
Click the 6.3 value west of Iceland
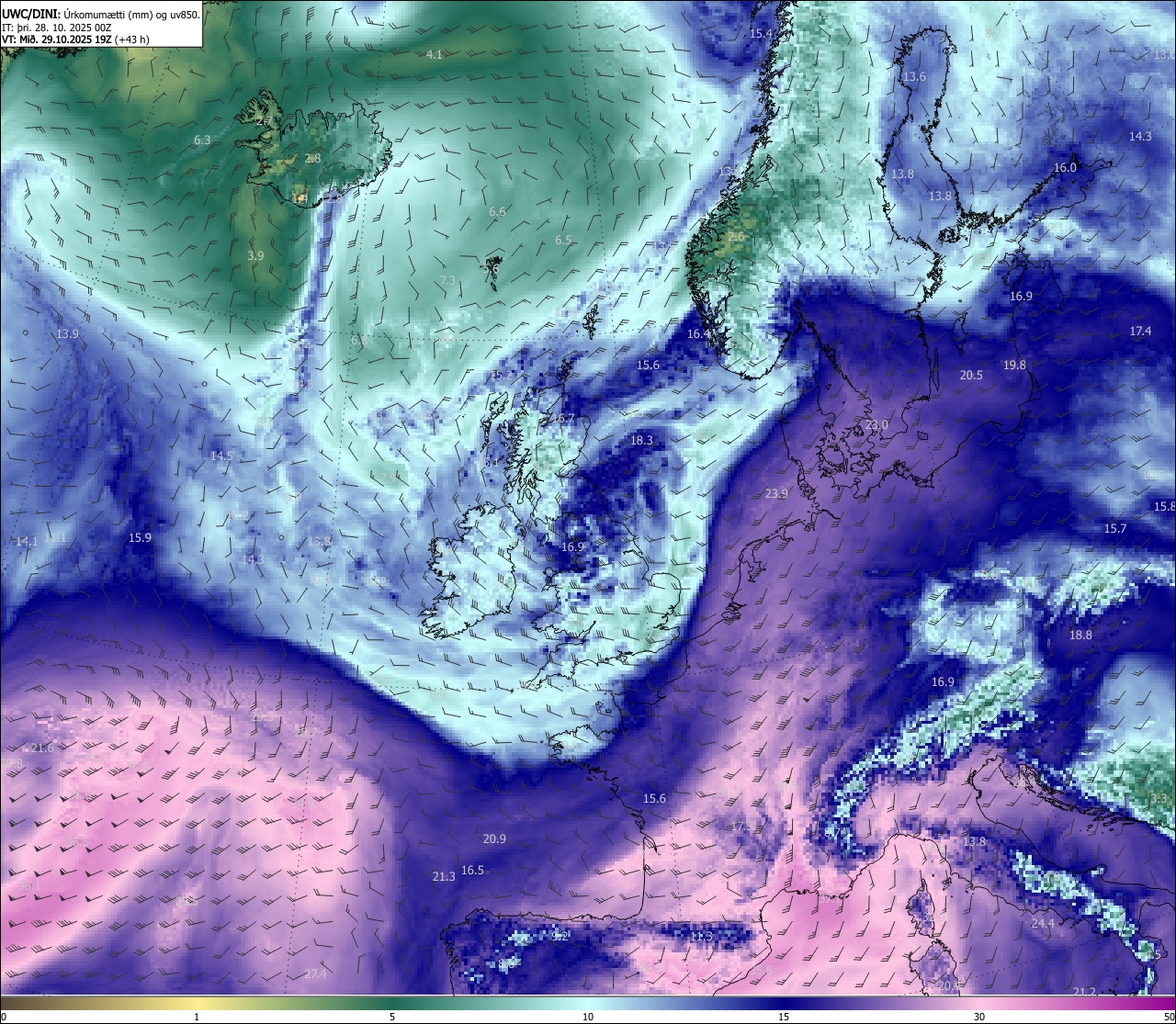click(202, 141)
